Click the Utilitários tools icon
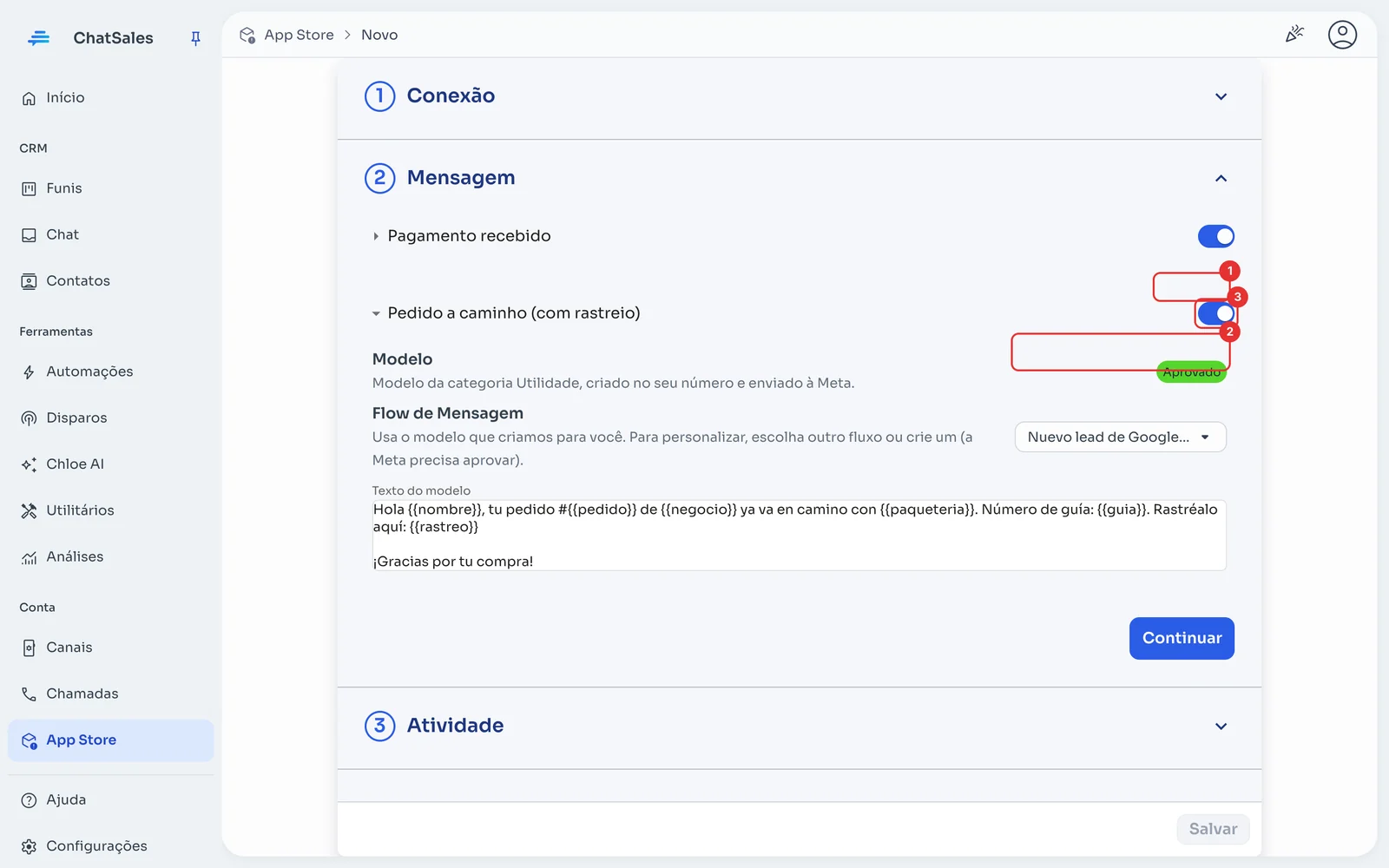1389x868 pixels. click(x=29, y=510)
